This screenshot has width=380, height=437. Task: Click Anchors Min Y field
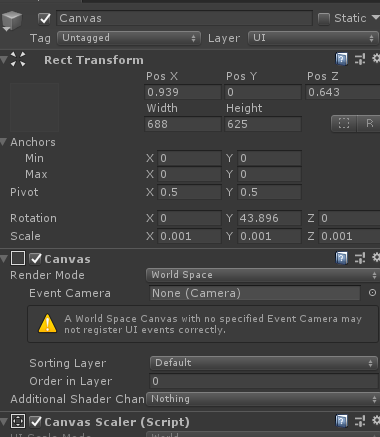pos(269,158)
